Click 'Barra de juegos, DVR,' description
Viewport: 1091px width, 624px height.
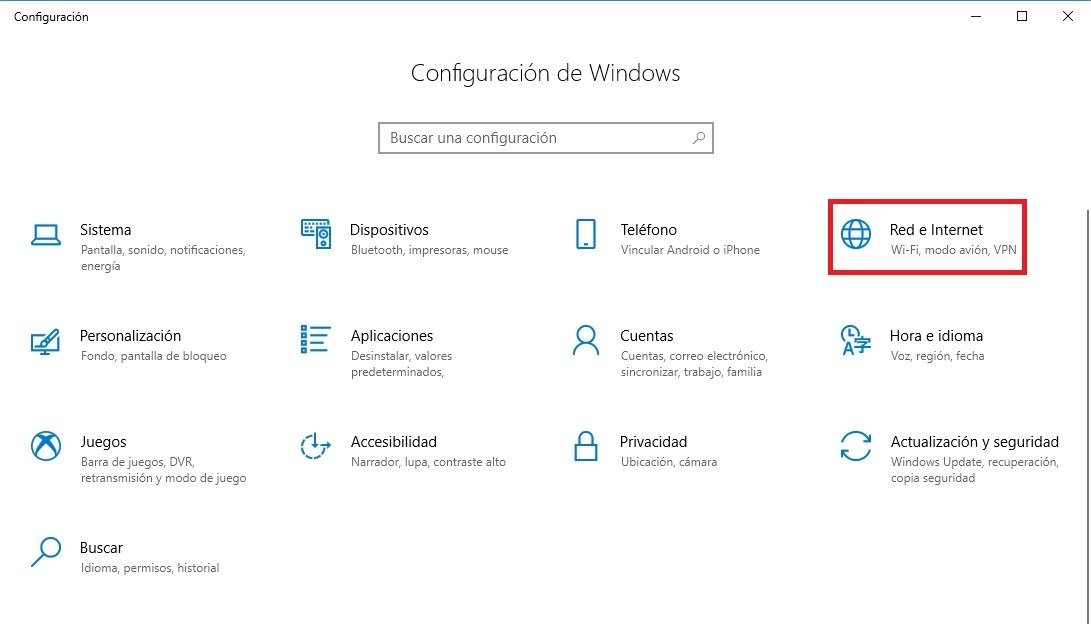[x=137, y=462]
